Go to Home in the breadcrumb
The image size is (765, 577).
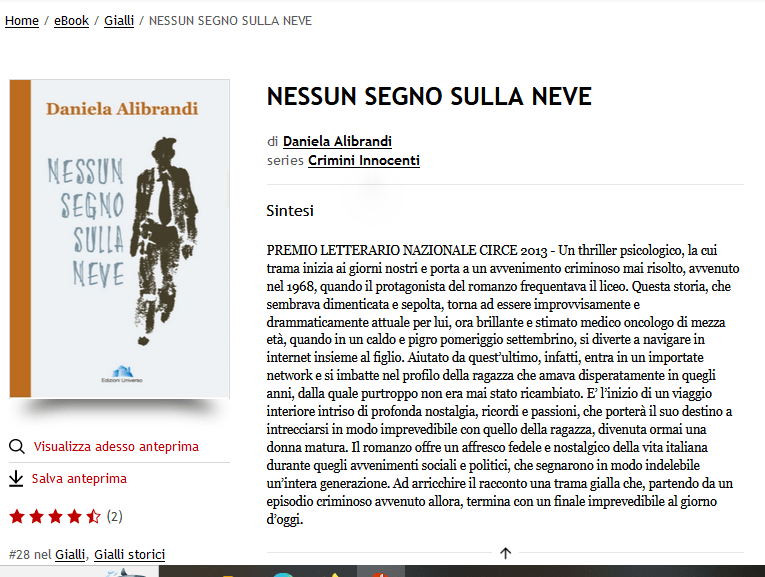[22, 20]
